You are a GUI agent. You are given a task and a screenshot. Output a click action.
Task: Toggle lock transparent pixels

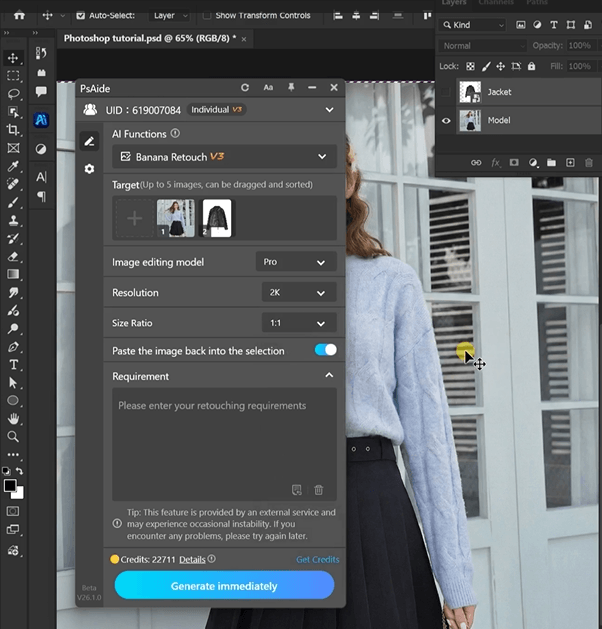point(470,66)
